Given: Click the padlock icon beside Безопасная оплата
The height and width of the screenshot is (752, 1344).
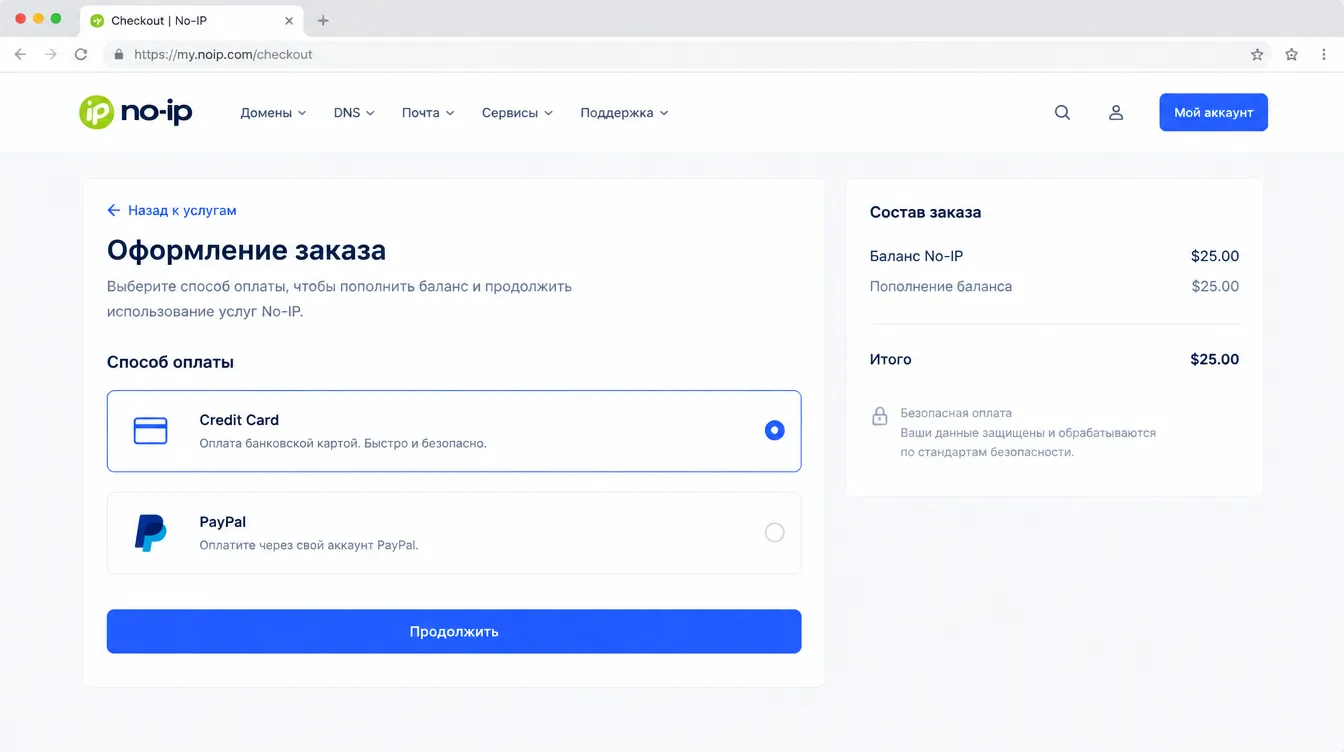Looking at the screenshot, I should click(x=880, y=416).
